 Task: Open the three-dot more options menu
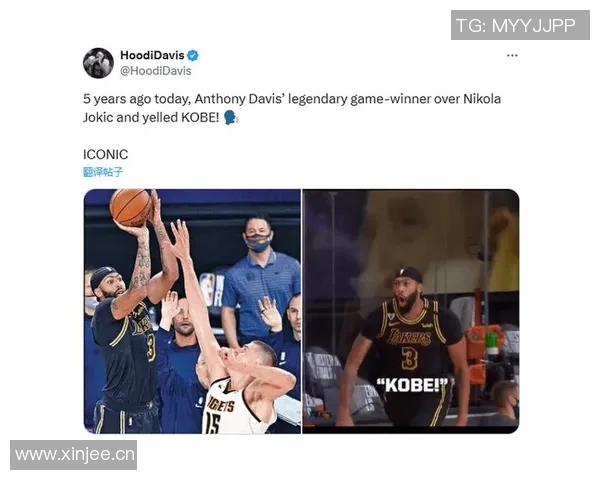[512, 56]
